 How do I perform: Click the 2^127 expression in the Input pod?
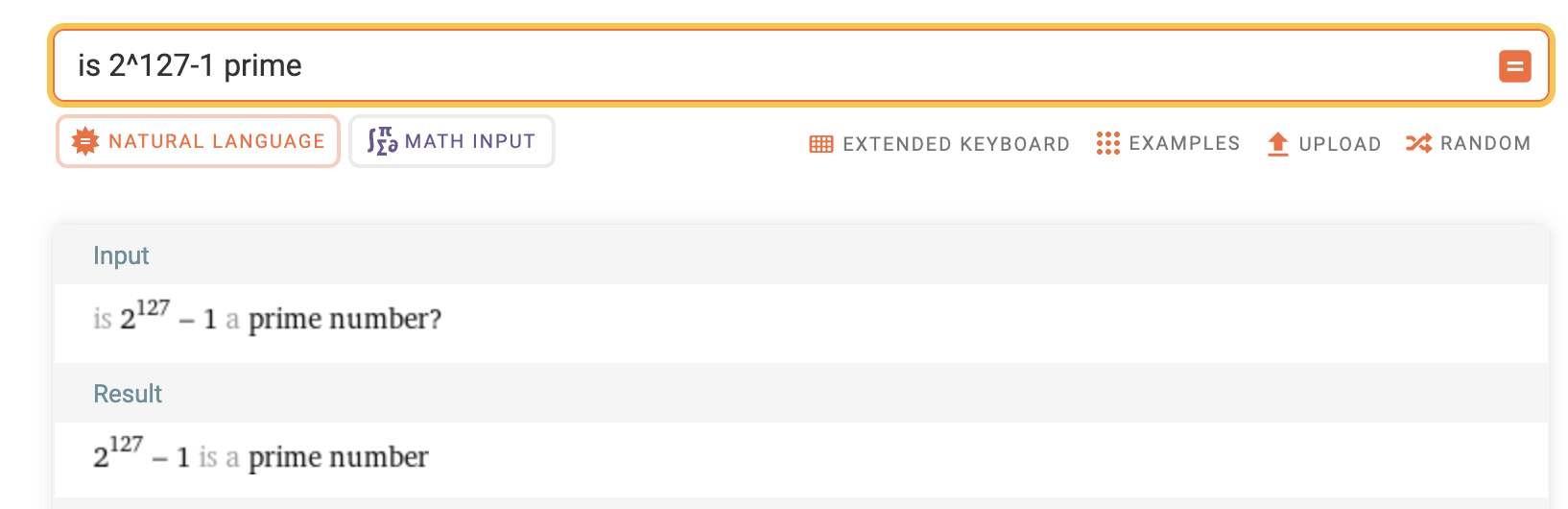click(x=144, y=315)
